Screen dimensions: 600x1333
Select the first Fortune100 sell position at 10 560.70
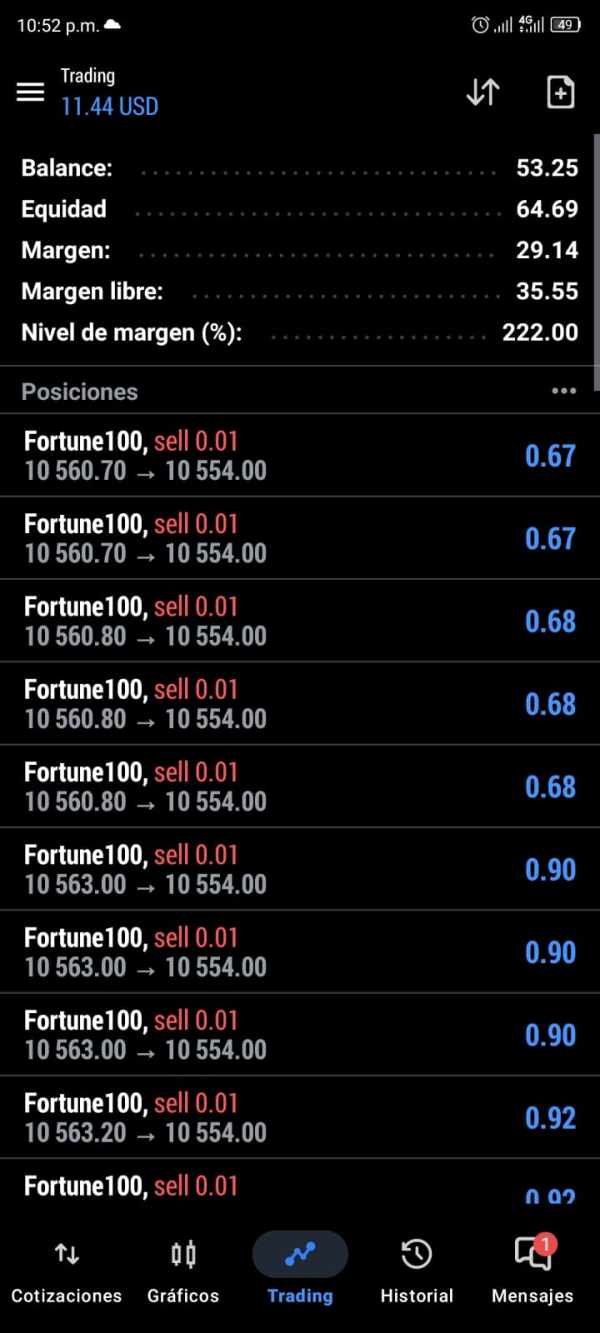point(300,456)
